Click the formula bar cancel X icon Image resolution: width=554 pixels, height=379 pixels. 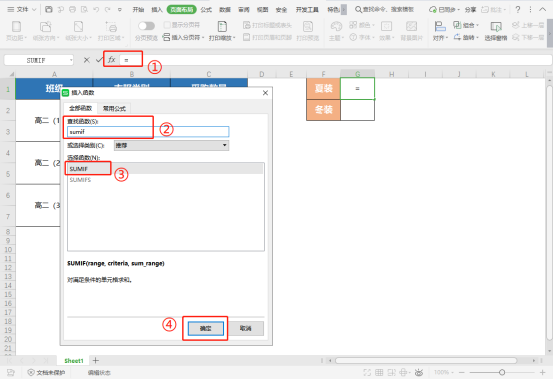(x=87, y=60)
